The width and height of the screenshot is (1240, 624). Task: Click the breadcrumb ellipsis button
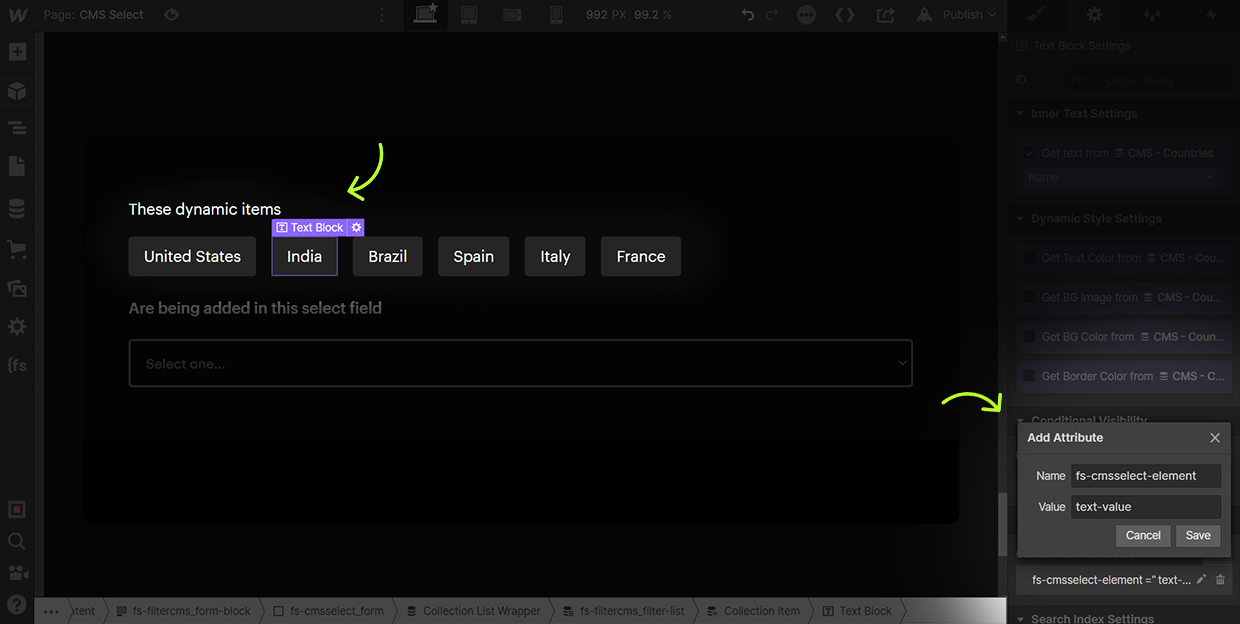(x=51, y=611)
